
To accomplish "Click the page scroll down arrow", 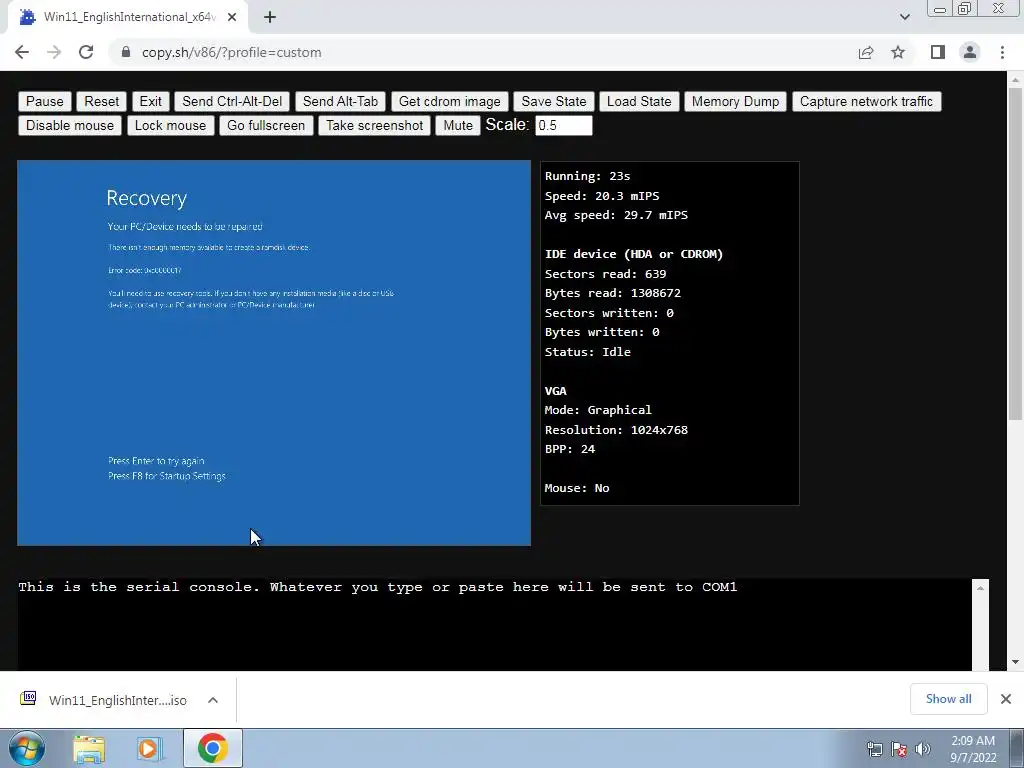I will tap(1015, 662).
